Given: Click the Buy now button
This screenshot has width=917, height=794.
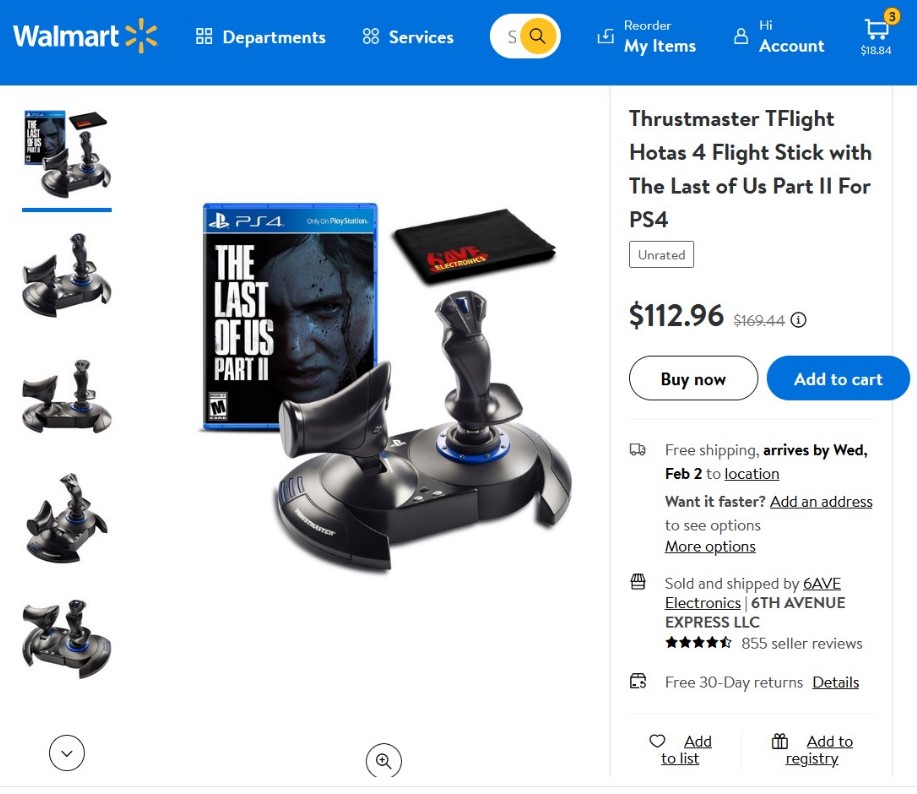Looking at the screenshot, I should [x=693, y=378].
